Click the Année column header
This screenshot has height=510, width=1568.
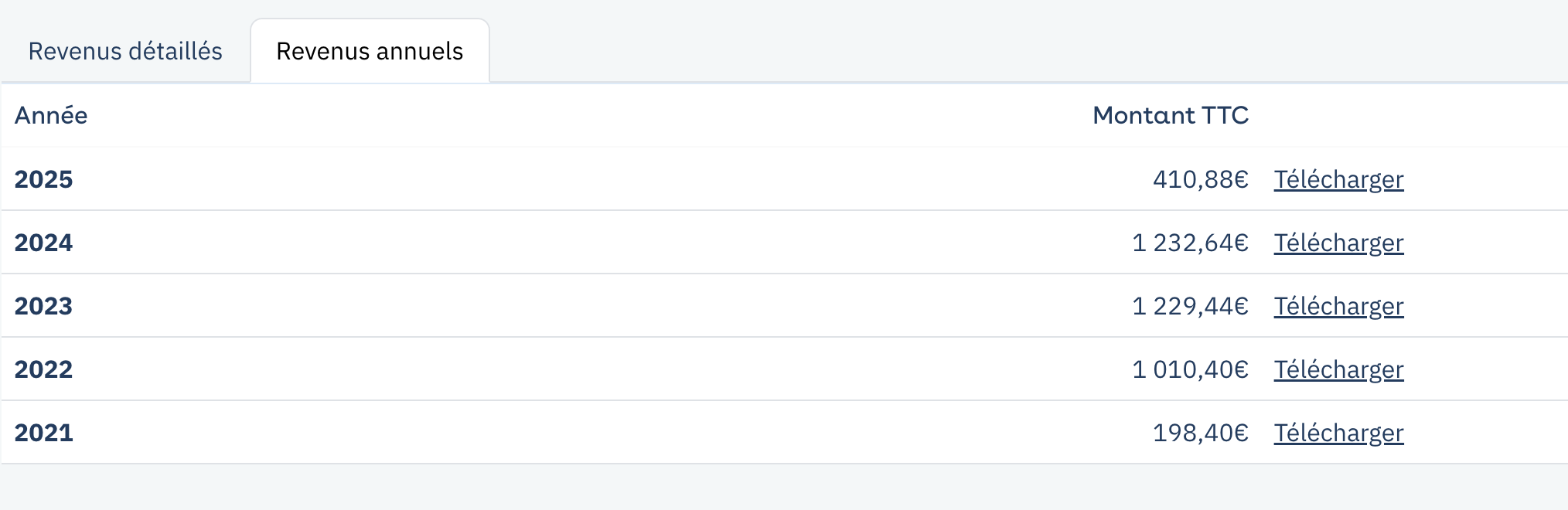[51, 115]
